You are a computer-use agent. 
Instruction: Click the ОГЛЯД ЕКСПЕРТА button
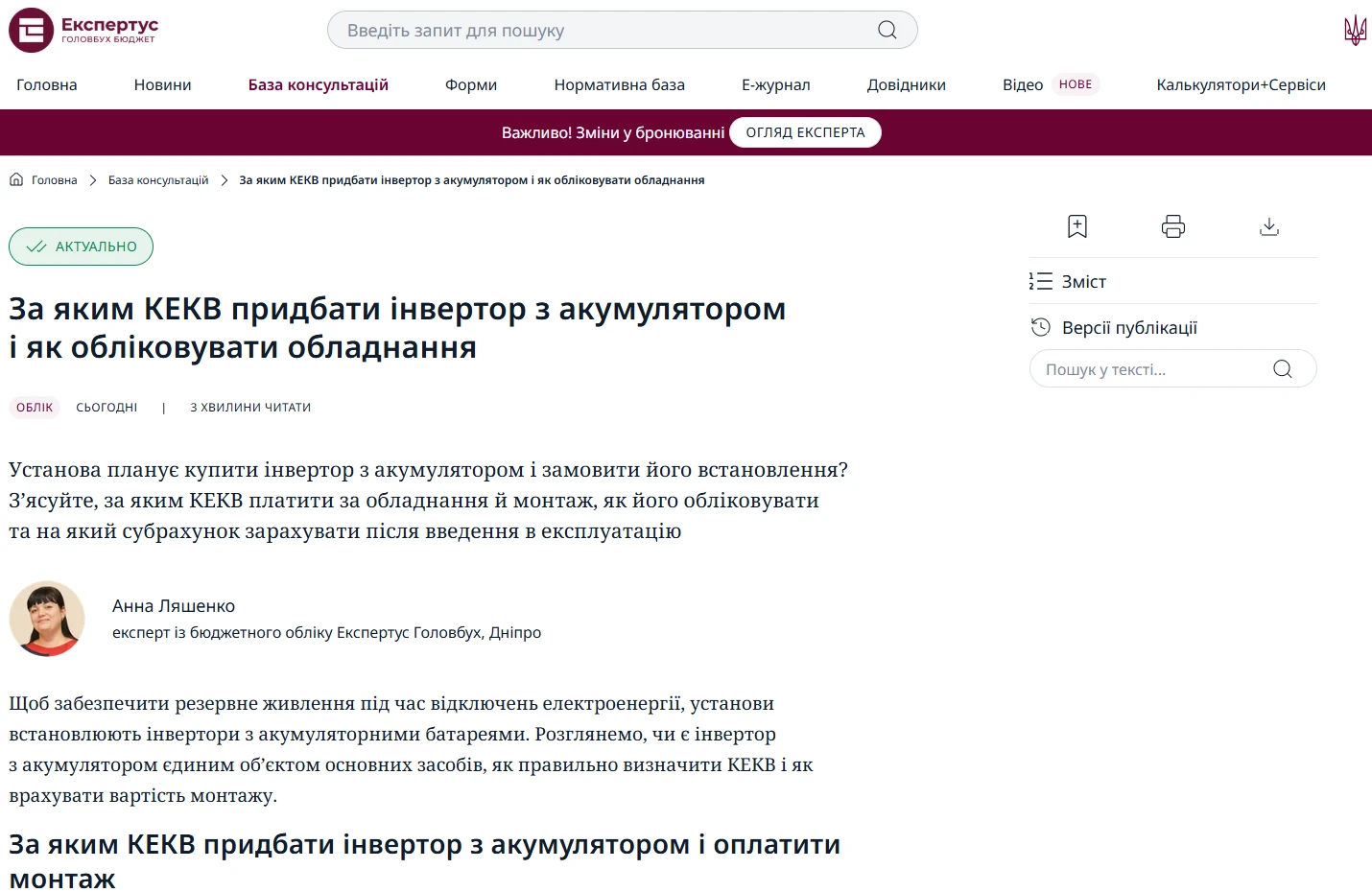(806, 132)
